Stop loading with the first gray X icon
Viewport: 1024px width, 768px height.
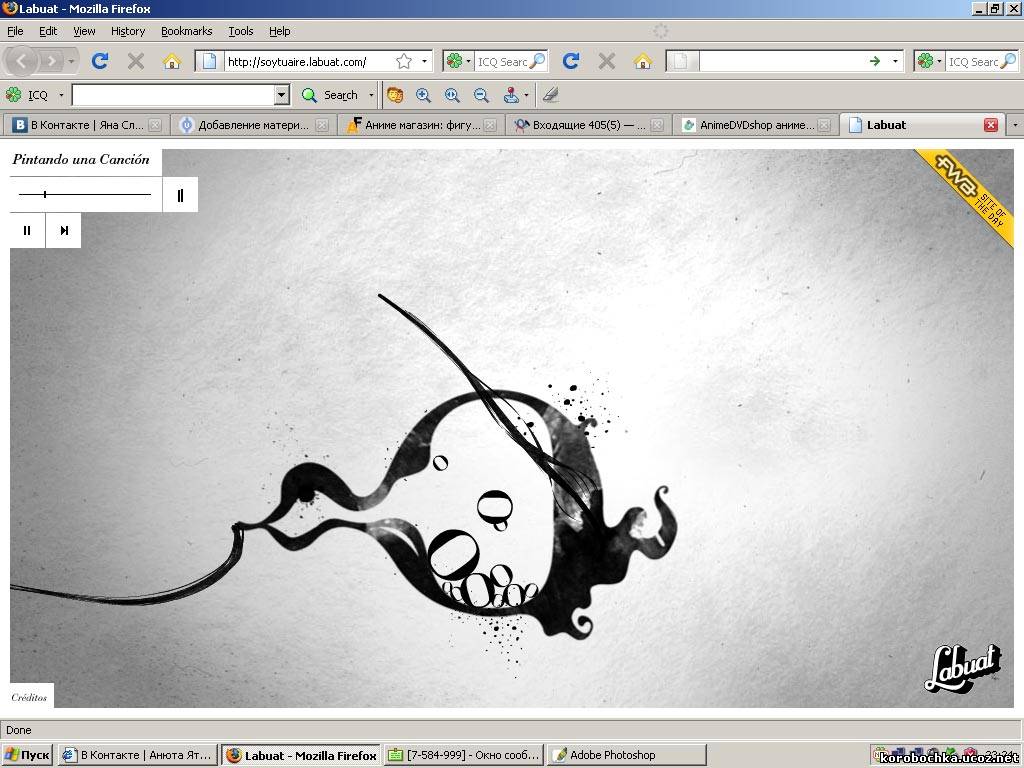[136, 61]
